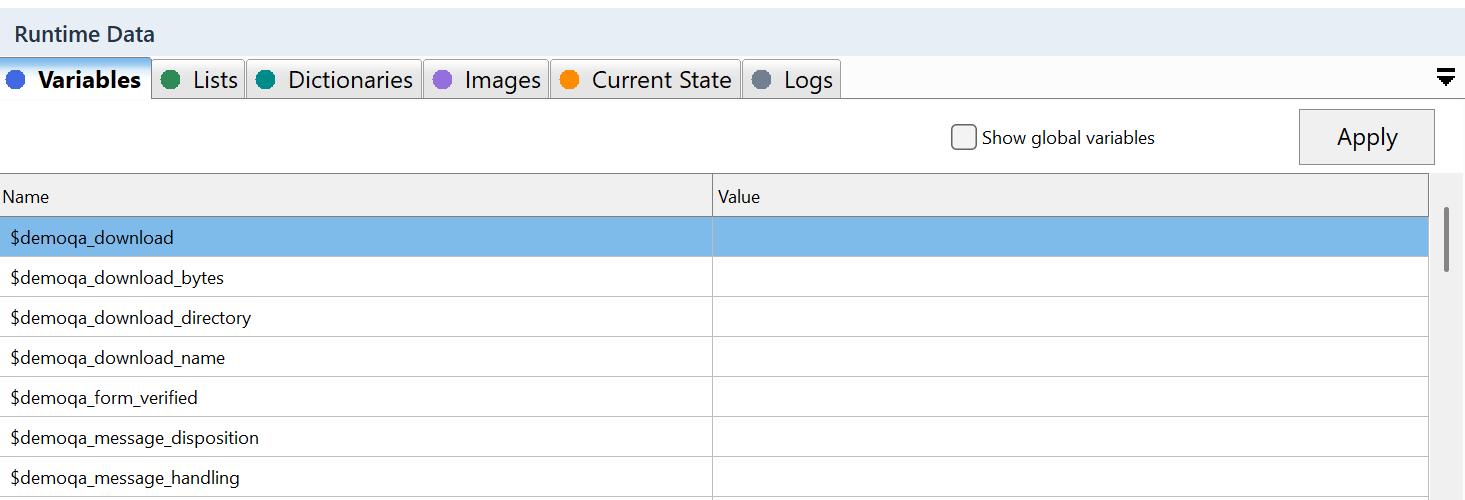Open the Images tab
Viewport: 1465px width, 500px height.
(x=486, y=80)
